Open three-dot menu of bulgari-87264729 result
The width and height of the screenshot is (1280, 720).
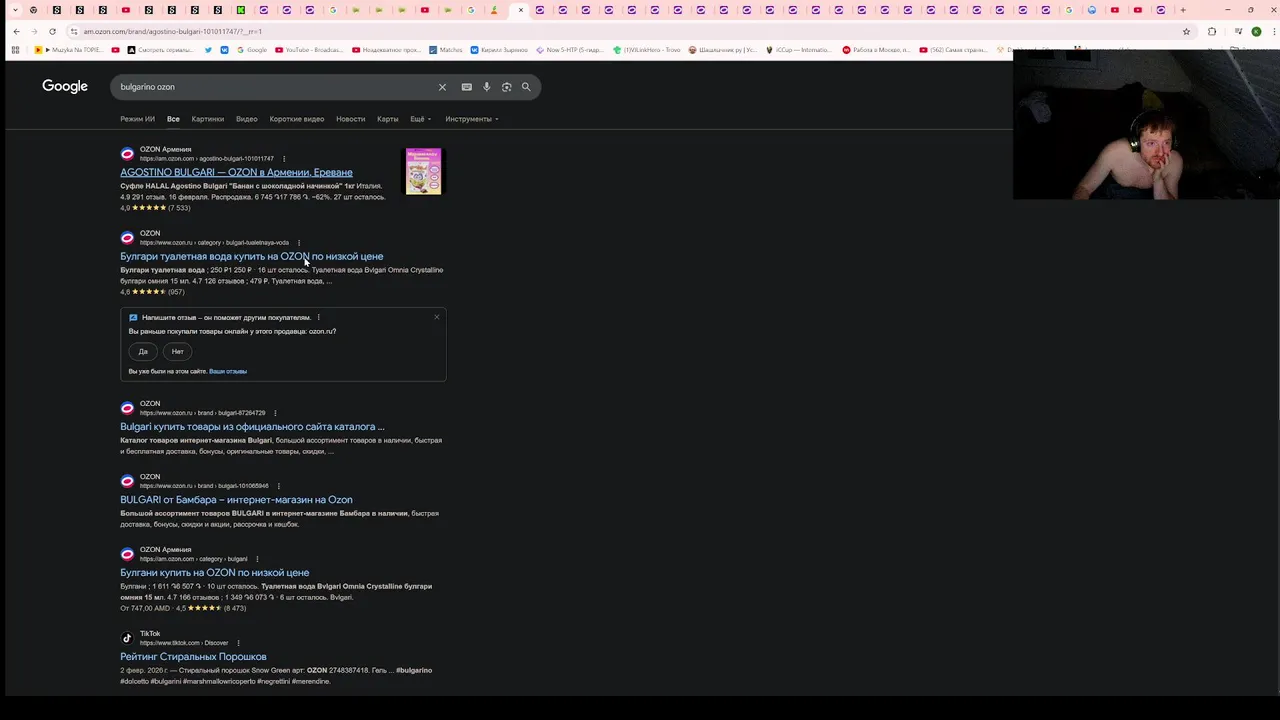275,412
